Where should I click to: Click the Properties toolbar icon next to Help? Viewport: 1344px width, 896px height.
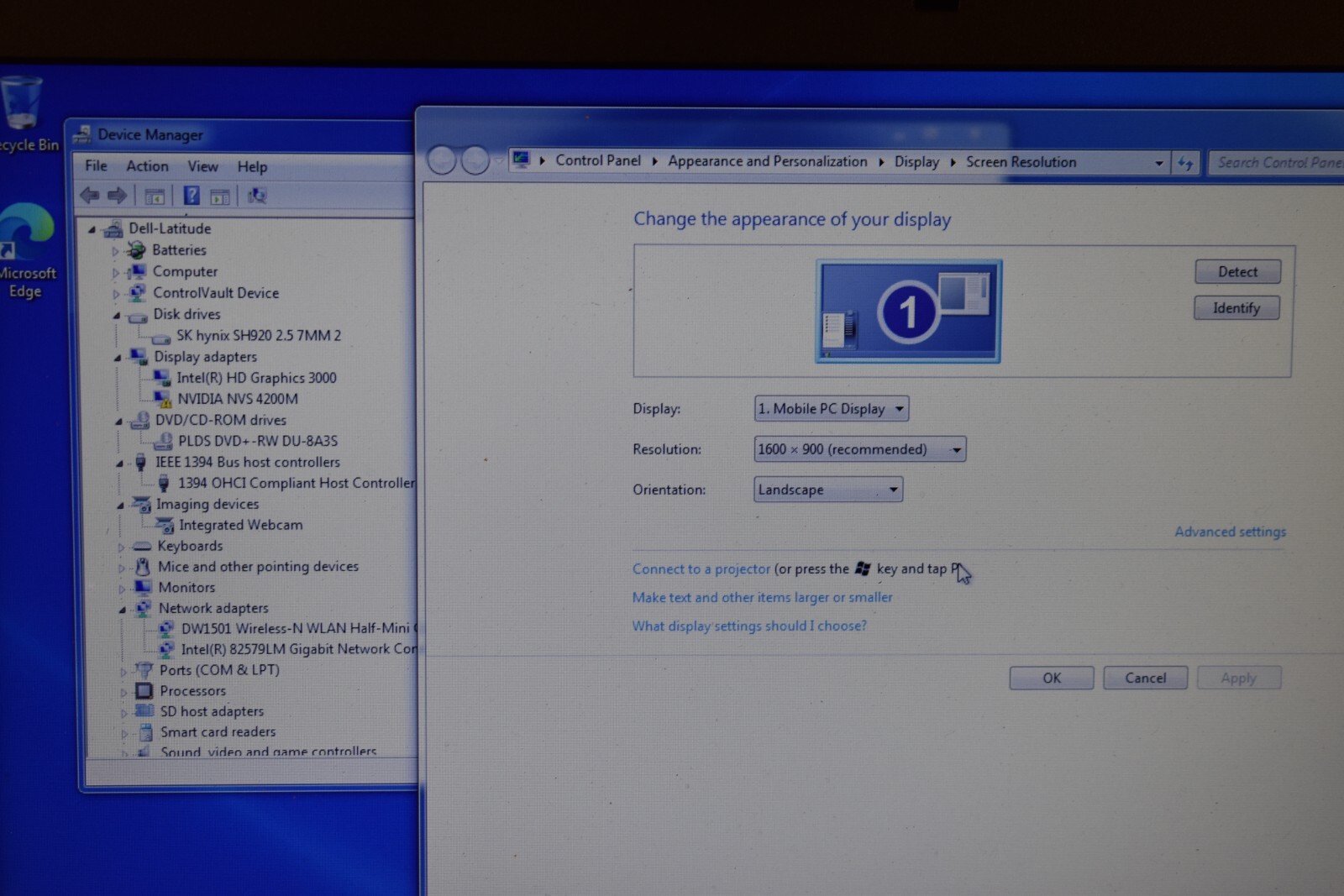(220, 196)
